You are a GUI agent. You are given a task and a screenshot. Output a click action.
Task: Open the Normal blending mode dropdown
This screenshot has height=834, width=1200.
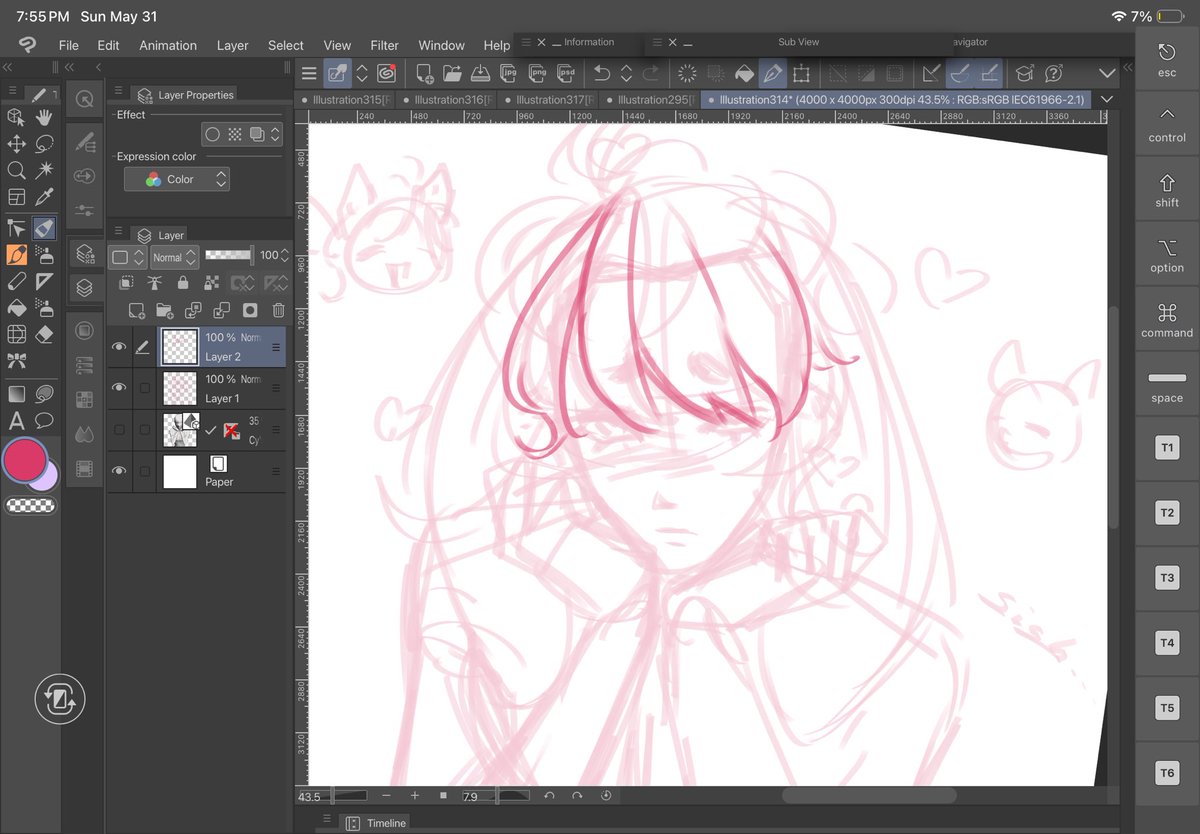click(174, 257)
